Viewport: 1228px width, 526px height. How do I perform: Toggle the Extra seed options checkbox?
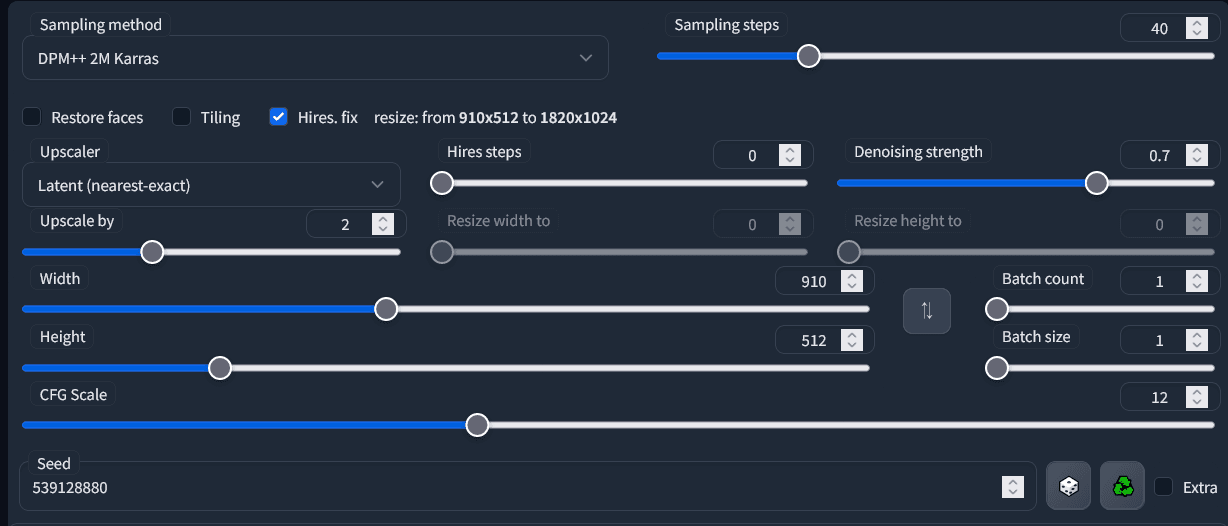point(1164,487)
